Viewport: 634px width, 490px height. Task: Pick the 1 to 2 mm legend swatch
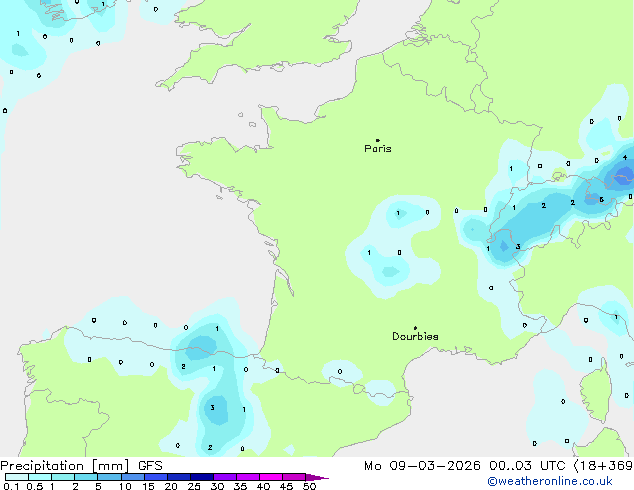coord(63,477)
